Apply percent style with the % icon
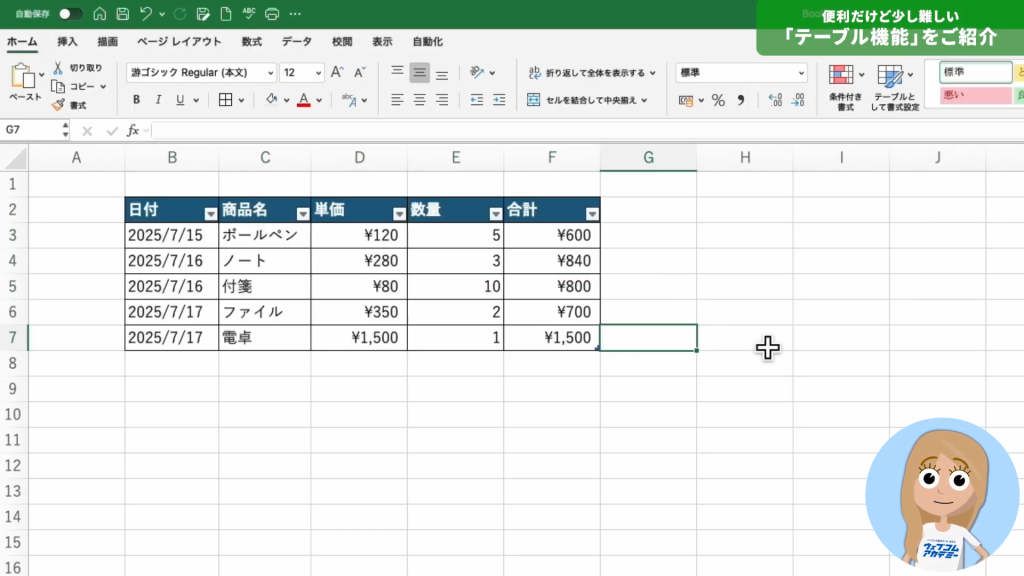This screenshot has width=1024, height=576. (x=718, y=100)
